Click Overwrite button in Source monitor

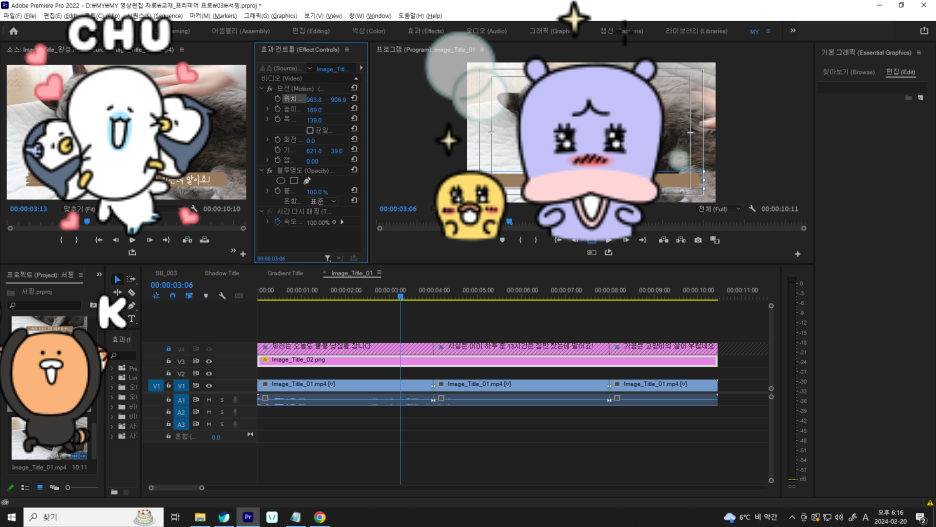point(205,240)
